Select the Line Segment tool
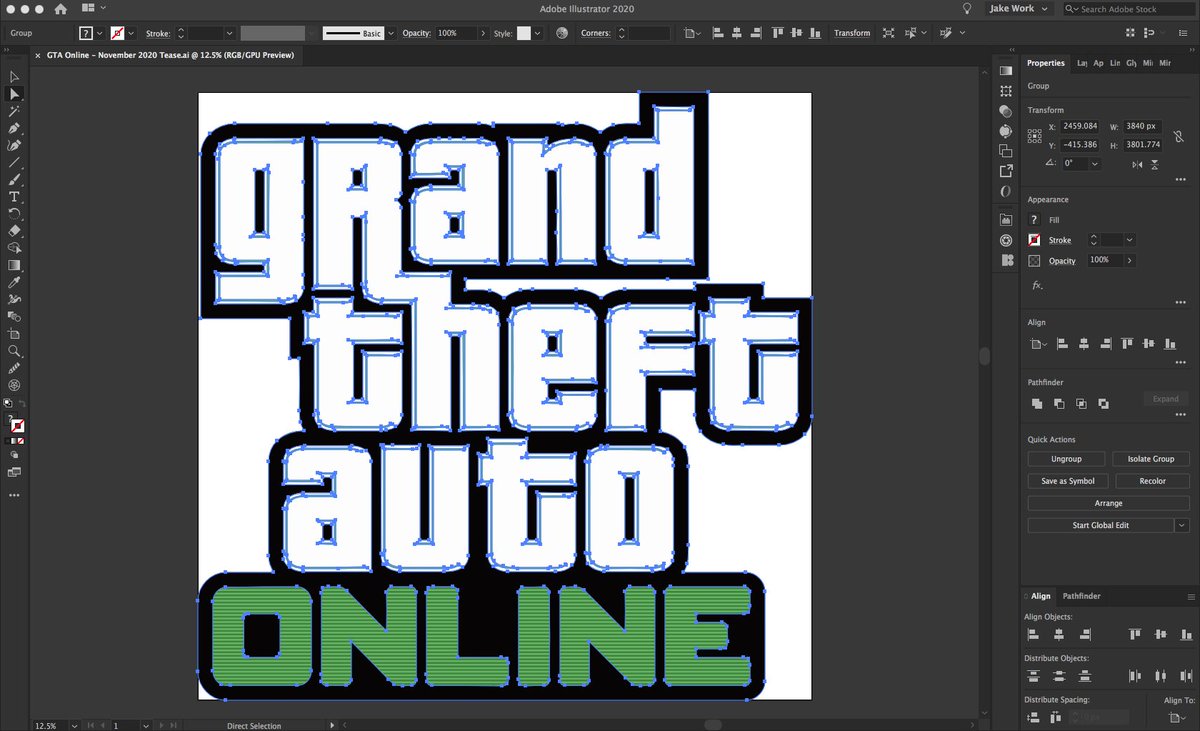The image size is (1200, 731). (14, 162)
